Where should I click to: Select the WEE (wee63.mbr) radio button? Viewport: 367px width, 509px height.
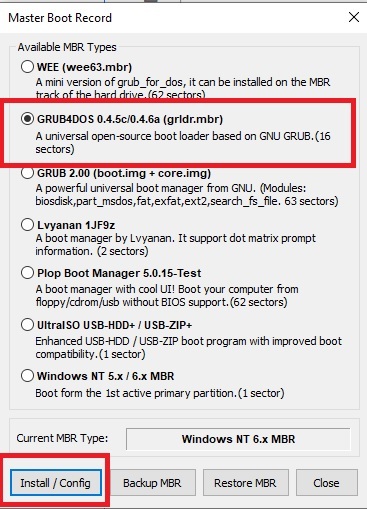27,67
